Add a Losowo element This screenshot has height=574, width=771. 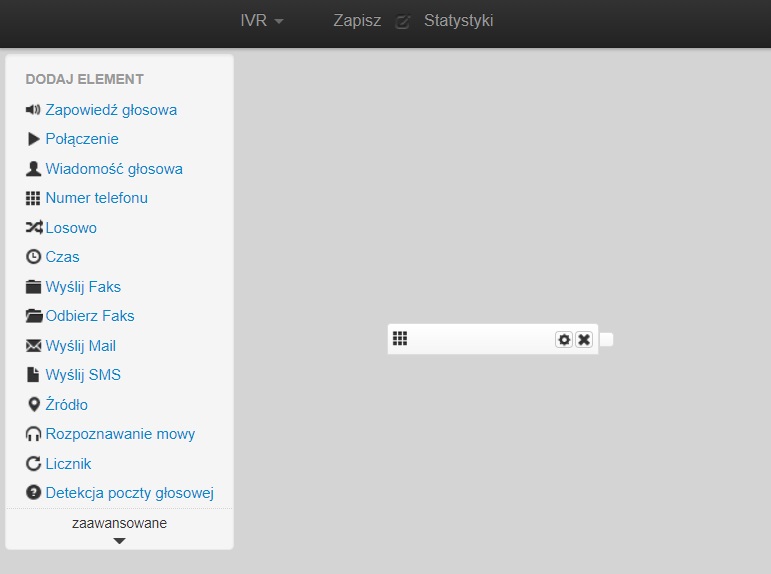pyautogui.click(x=71, y=228)
